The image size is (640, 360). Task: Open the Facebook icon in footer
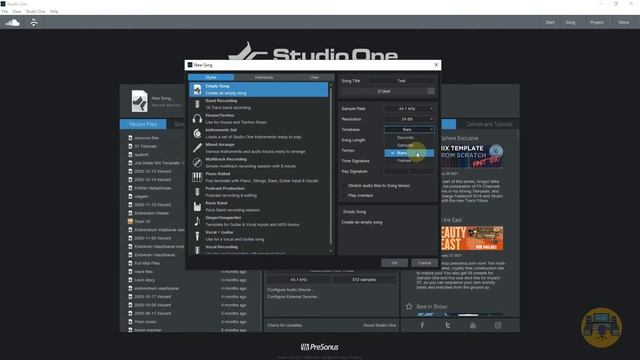(x=422, y=325)
